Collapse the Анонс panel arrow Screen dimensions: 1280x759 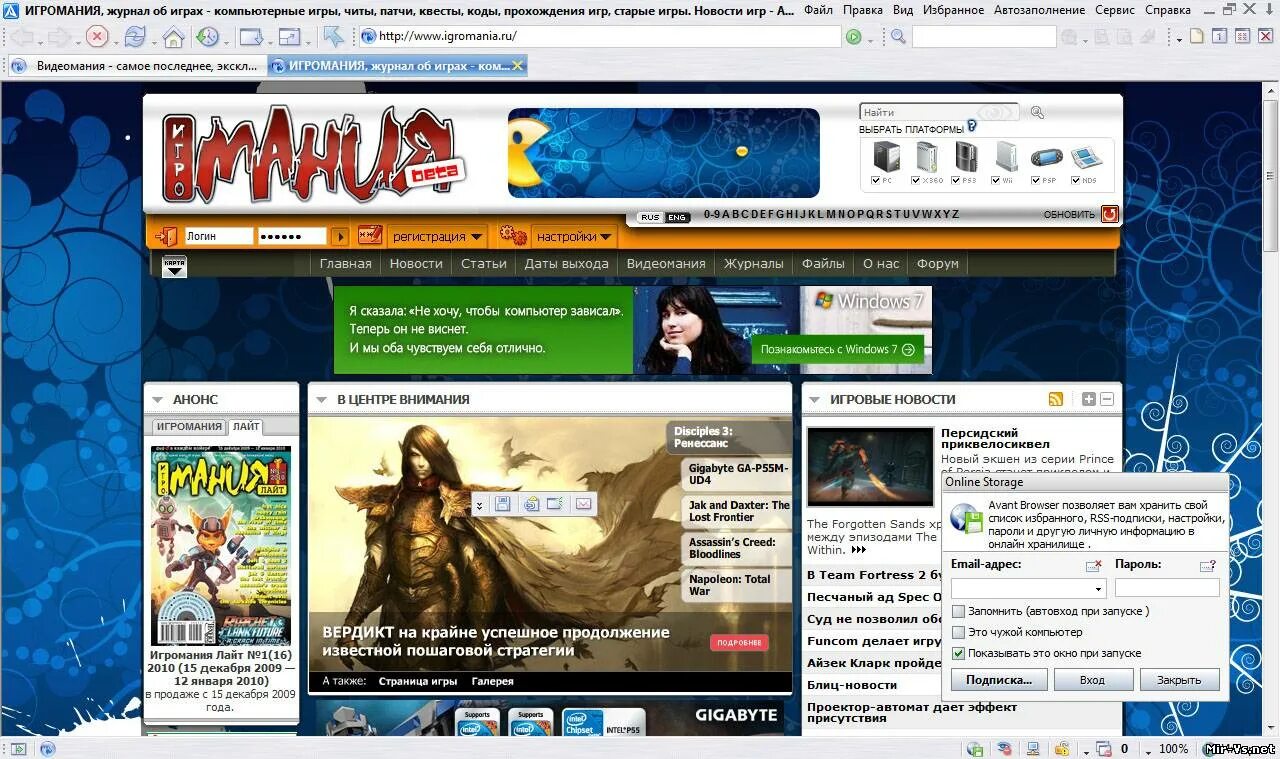pyautogui.click(x=158, y=400)
